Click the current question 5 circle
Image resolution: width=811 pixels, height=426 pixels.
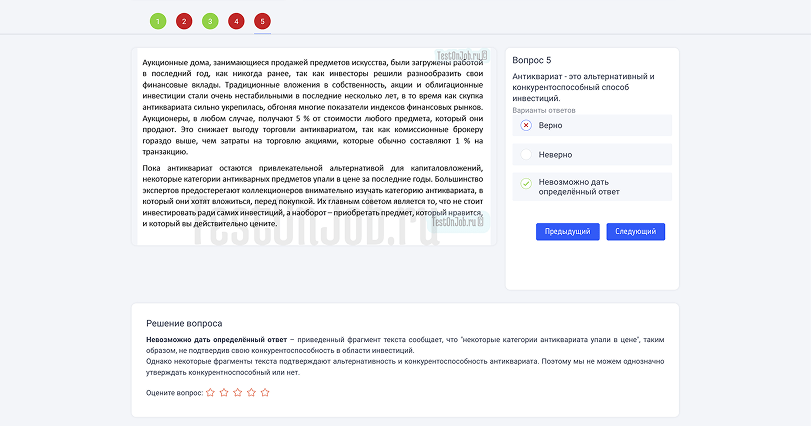(x=262, y=21)
